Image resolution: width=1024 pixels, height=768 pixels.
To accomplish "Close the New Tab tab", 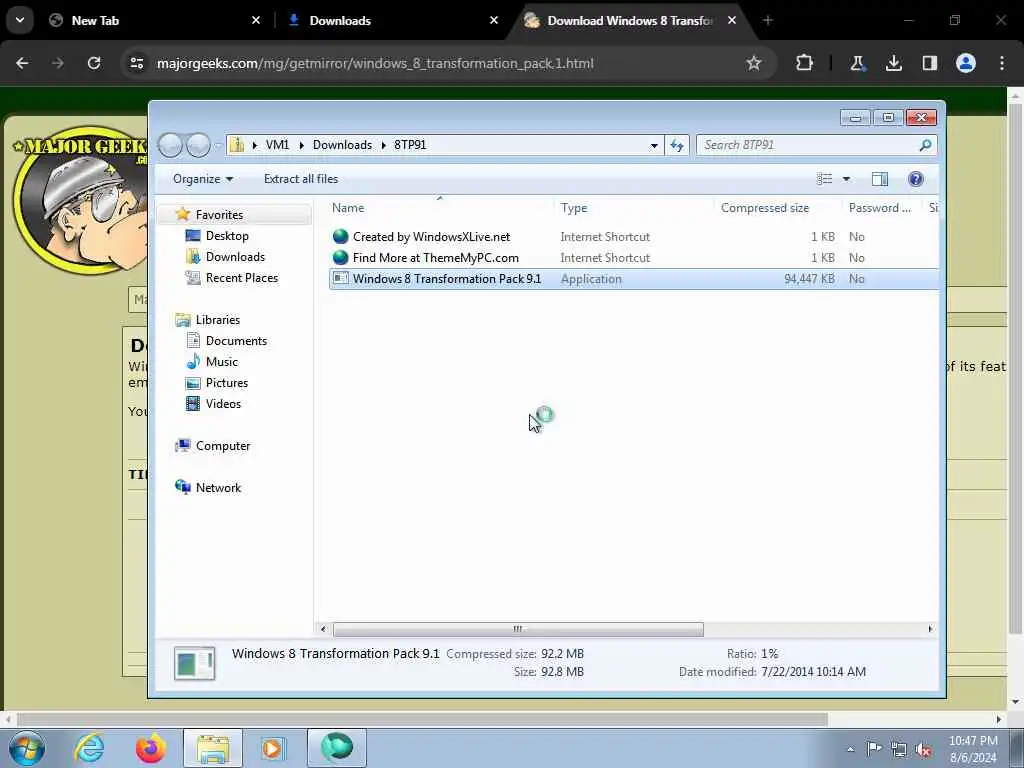I will click(256, 20).
